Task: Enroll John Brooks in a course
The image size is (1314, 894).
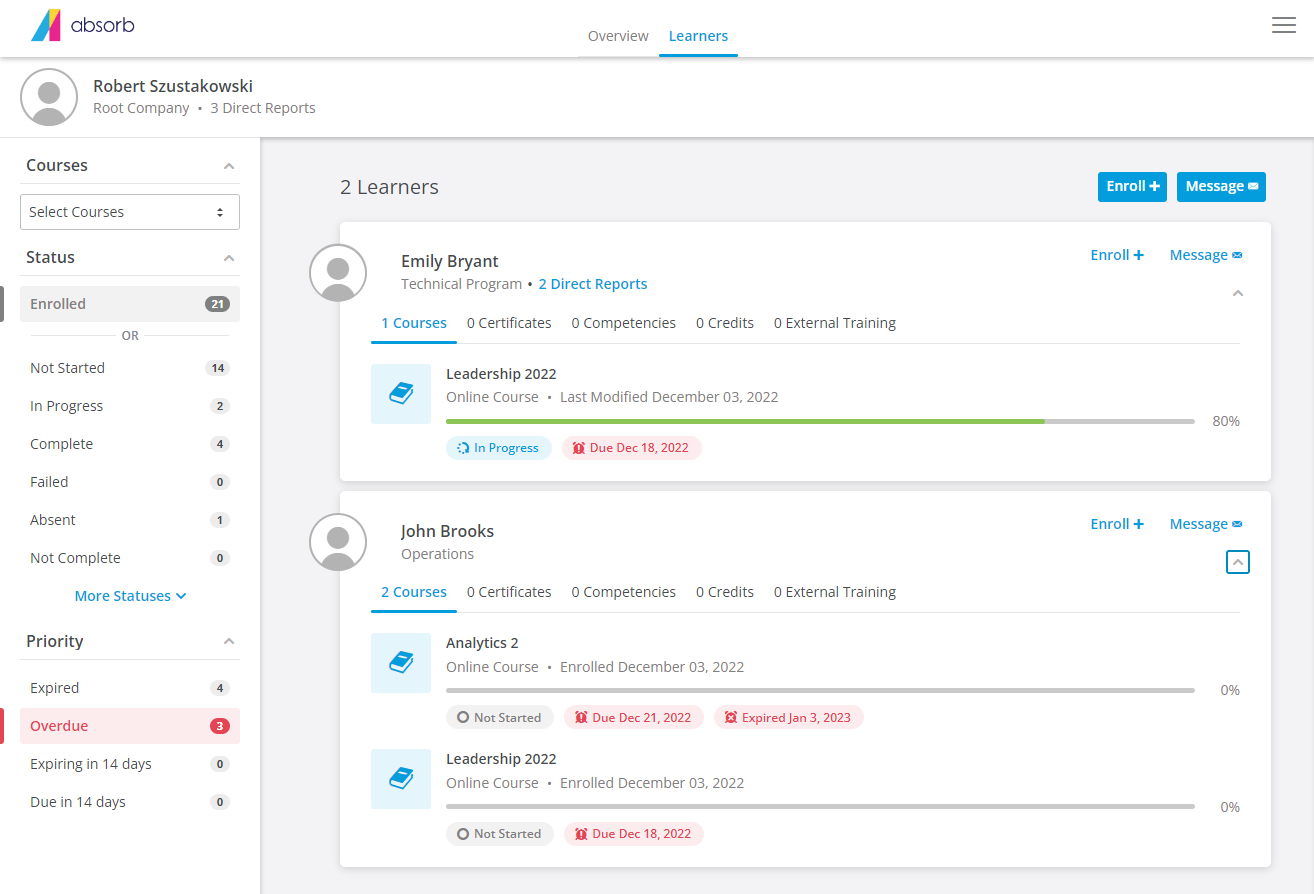Action: [x=1117, y=524]
